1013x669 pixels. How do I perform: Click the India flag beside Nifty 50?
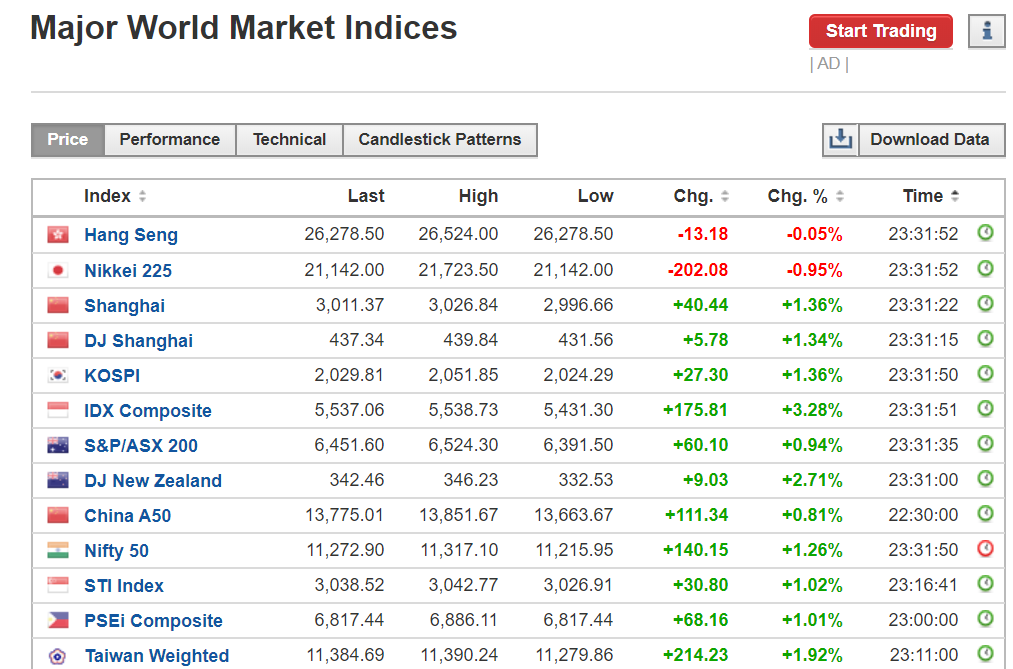coord(58,550)
